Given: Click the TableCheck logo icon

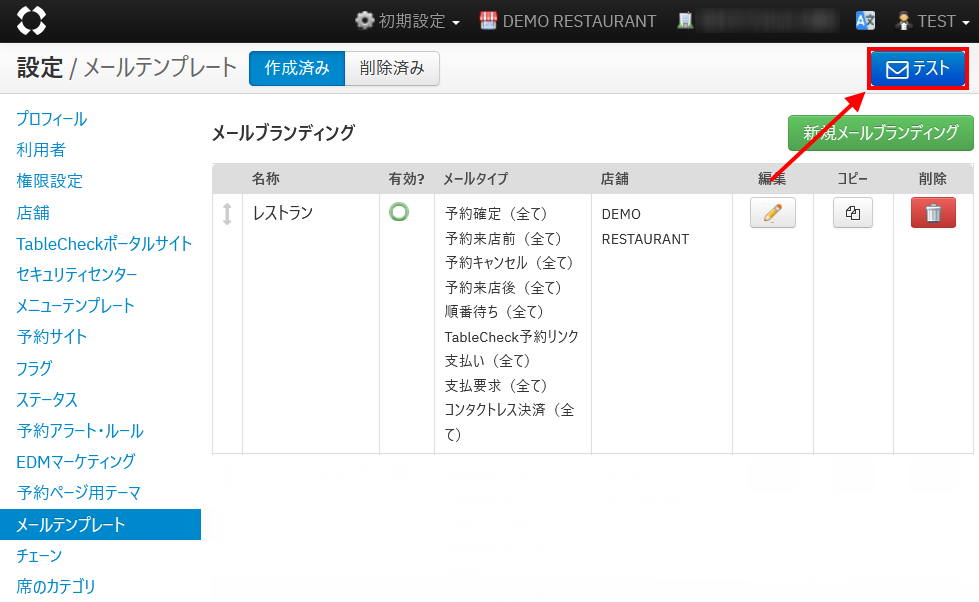Looking at the screenshot, I should pyautogui.click(x=31, y=20).
